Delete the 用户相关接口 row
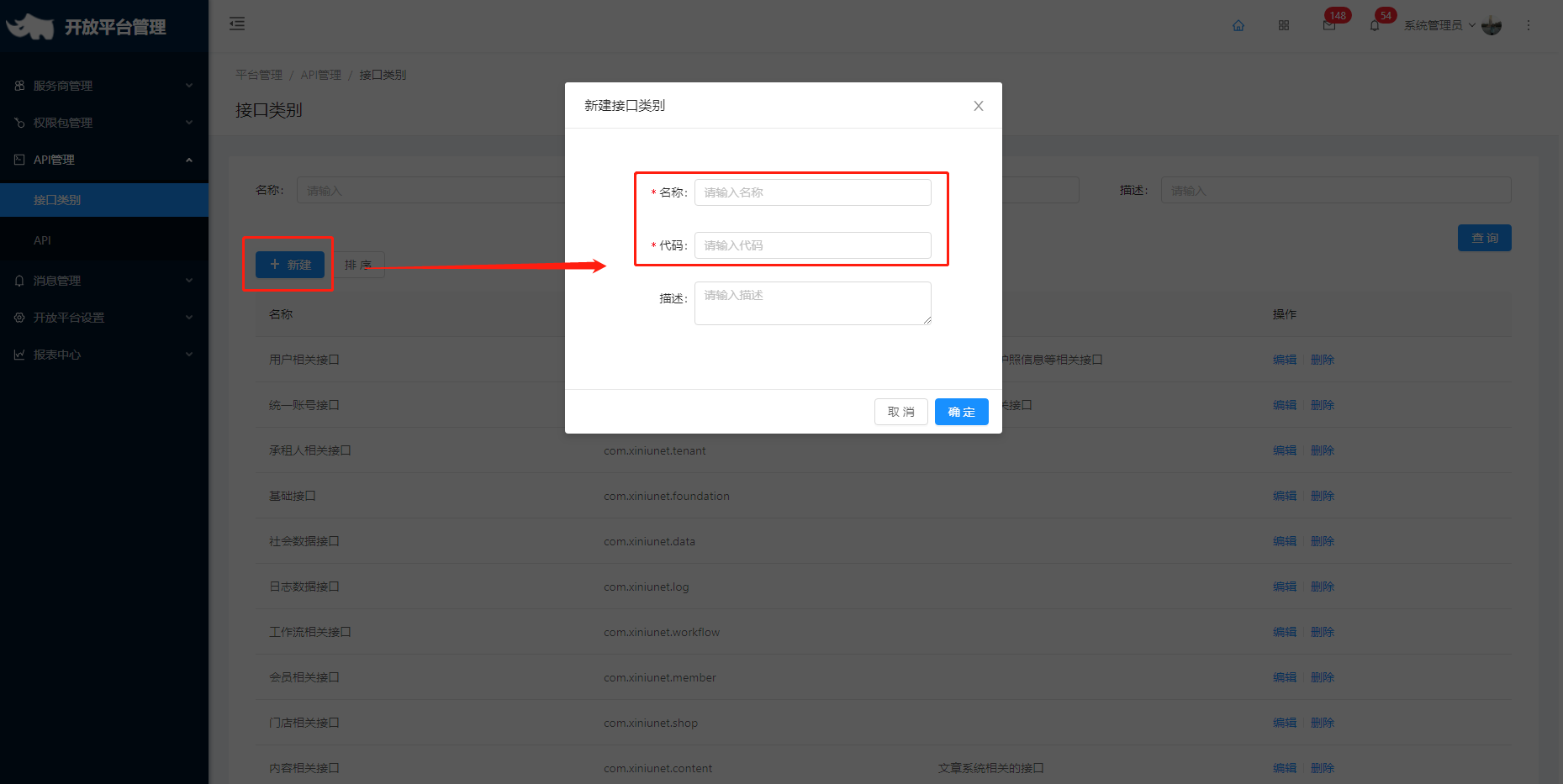1563x784 pixels. [1323, 360]
